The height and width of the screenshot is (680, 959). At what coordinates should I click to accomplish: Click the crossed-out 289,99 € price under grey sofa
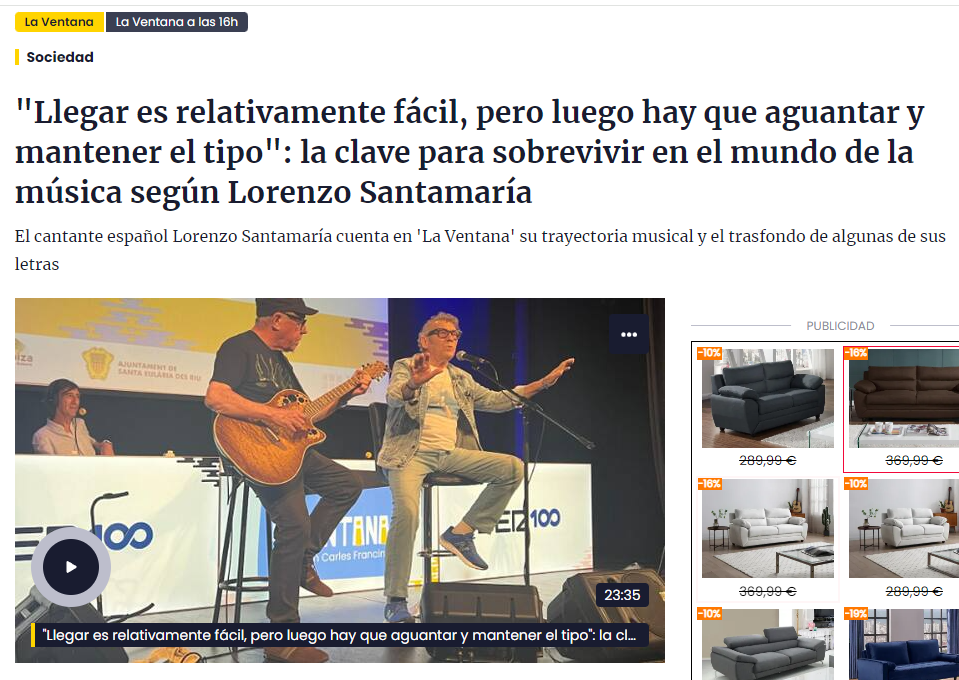tap(768, 460)
